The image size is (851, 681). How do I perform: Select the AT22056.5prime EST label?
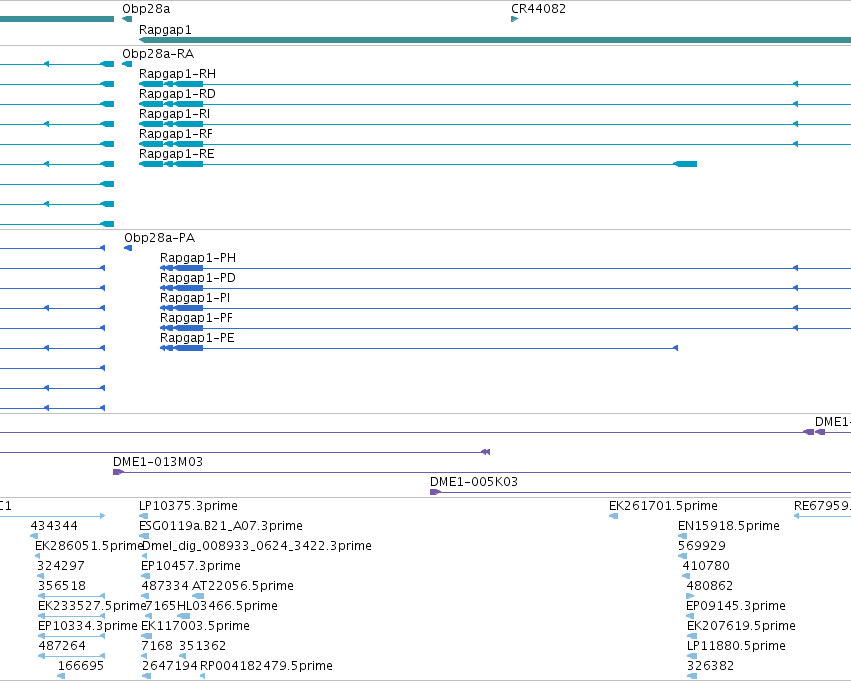(x=243, y=586)
